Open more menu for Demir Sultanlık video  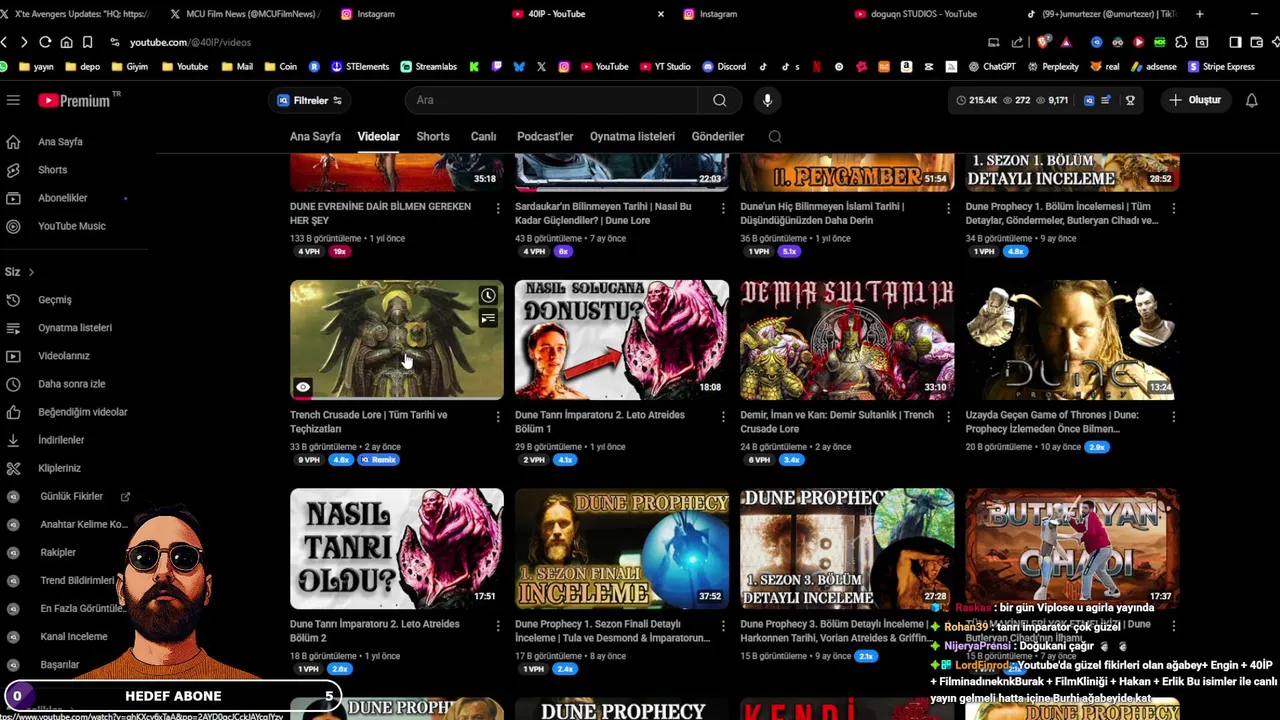(948, 416)
